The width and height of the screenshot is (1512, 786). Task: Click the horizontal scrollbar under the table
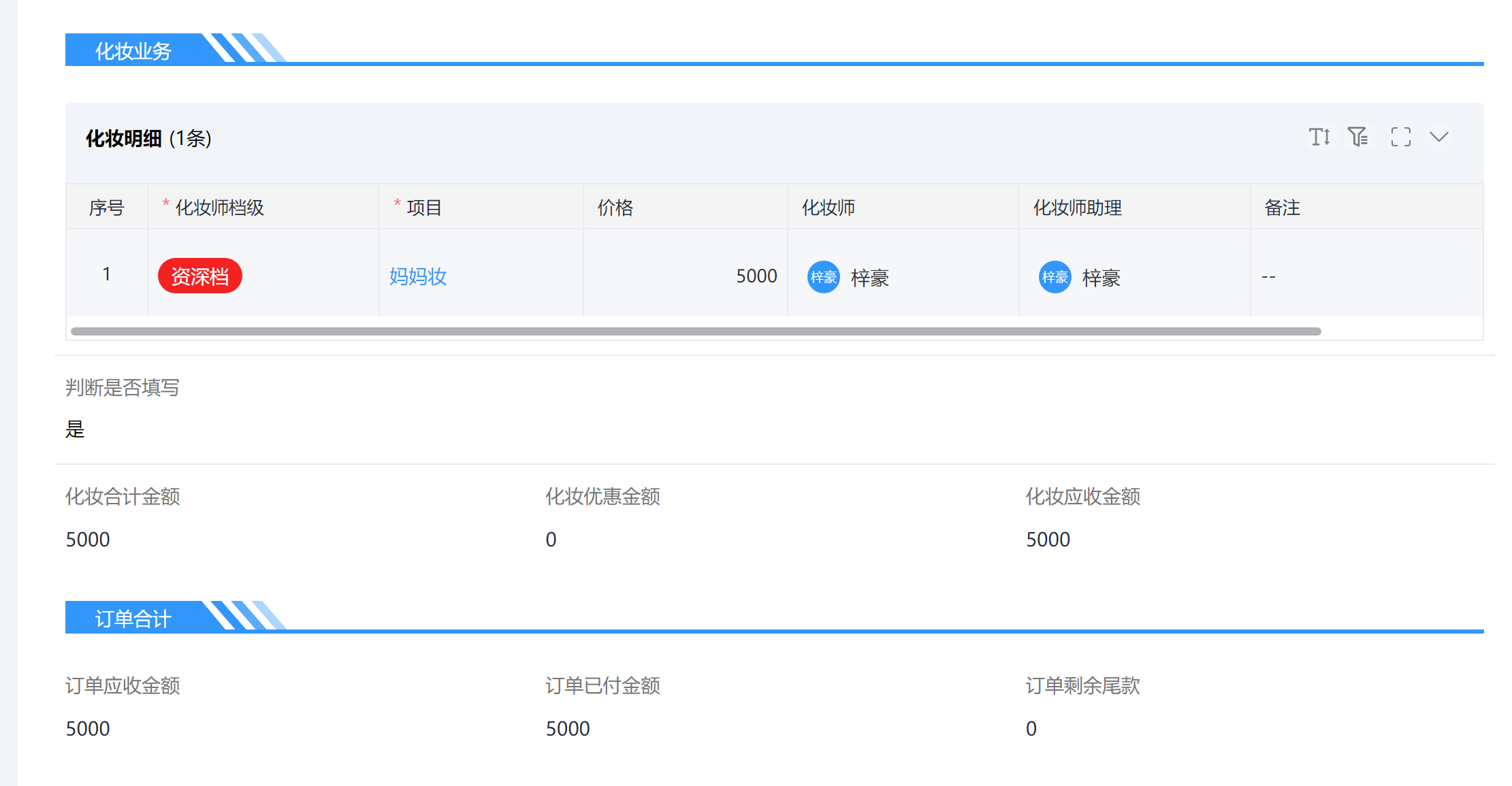(x=694, y=331)
